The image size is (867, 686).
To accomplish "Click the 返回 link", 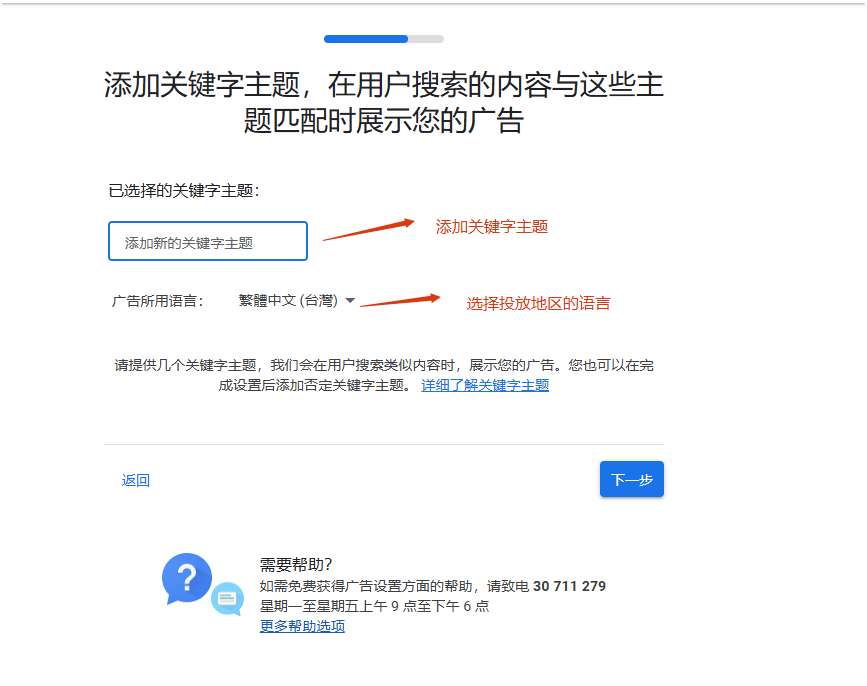I will [135, 480].
